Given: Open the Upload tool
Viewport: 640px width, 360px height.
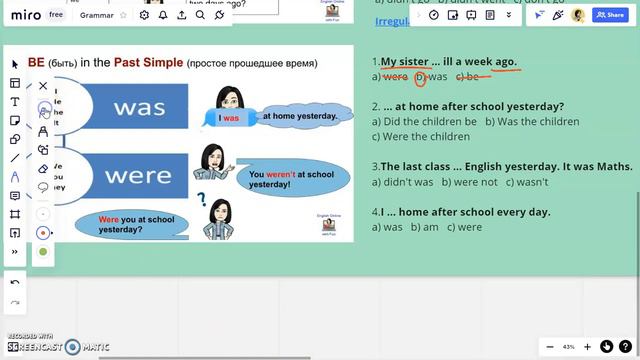Looking at the screenshot, I should 15,233.
